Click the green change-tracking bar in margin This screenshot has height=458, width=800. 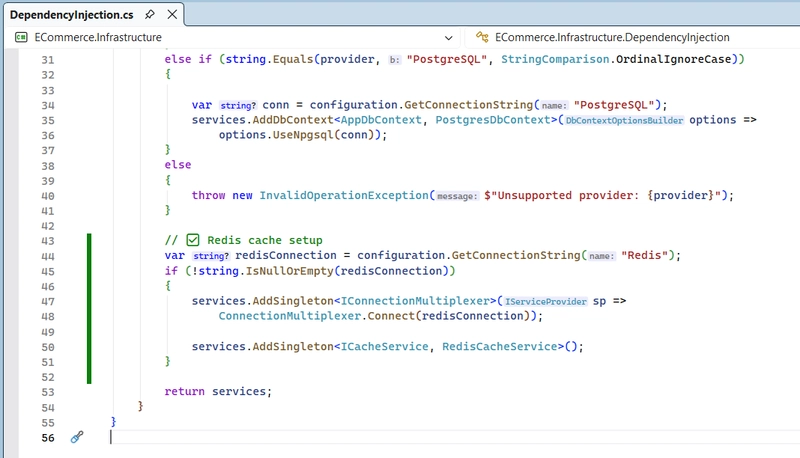[x=89, y=308]
